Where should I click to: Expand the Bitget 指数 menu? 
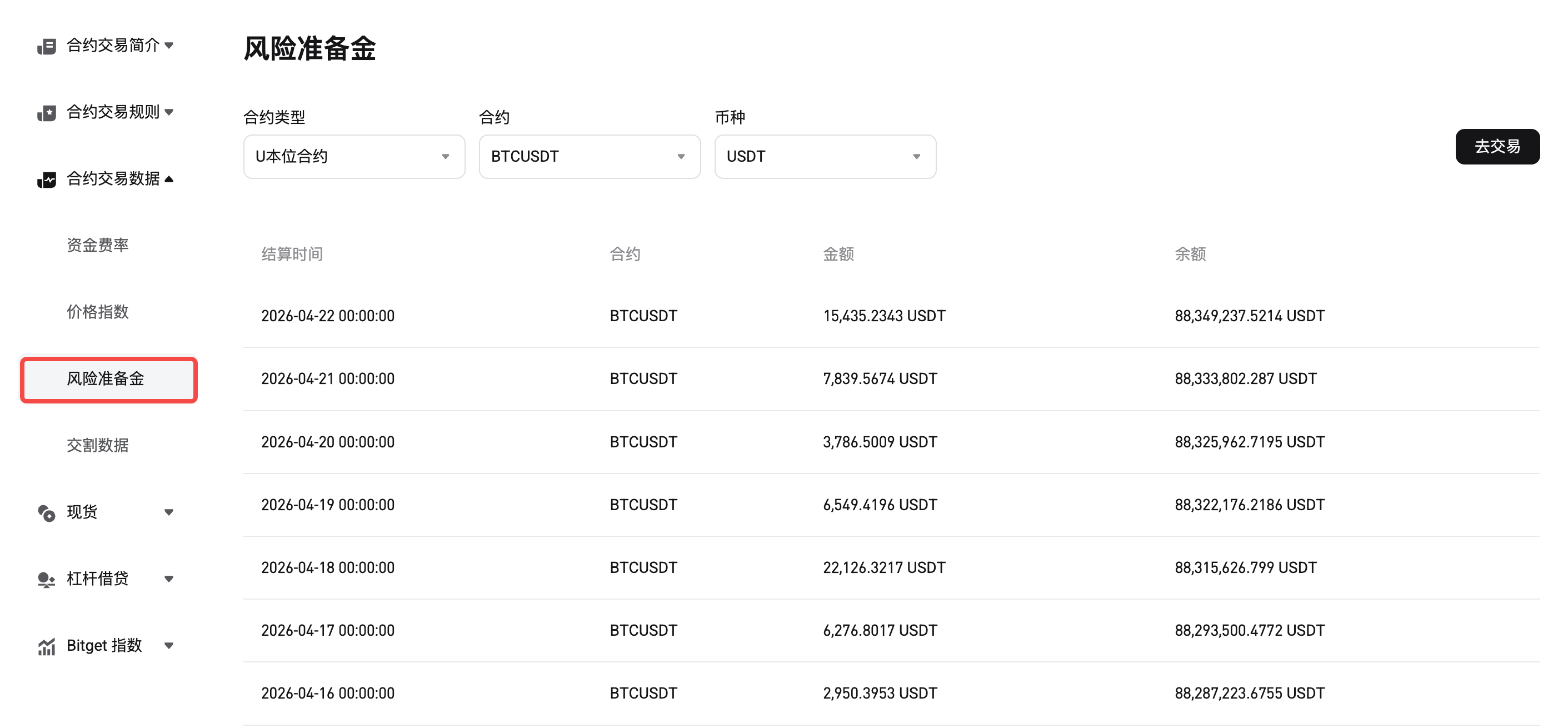coord(170,646)
